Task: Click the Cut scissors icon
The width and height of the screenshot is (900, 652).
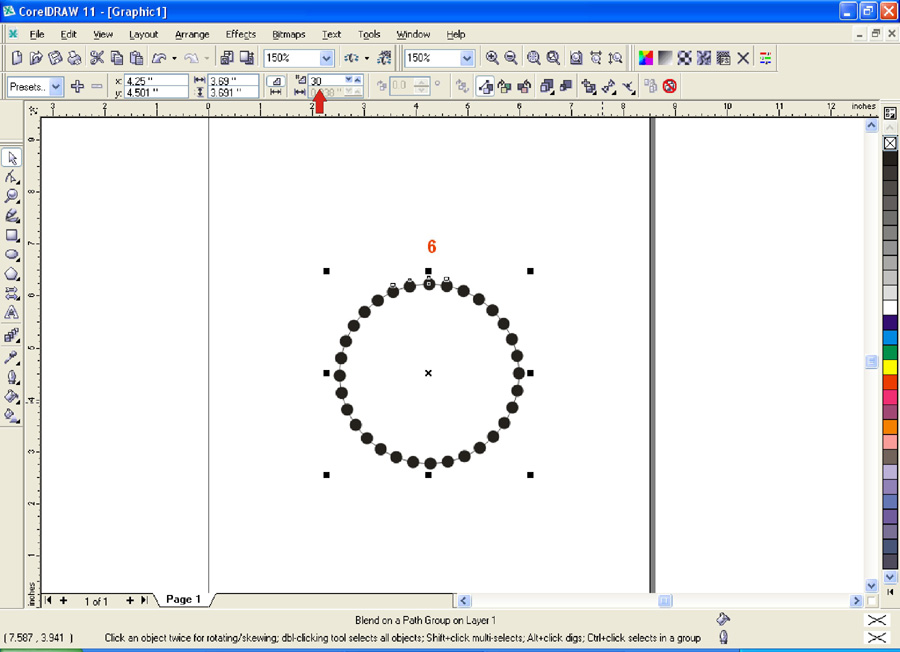Action: pos(97,58)
